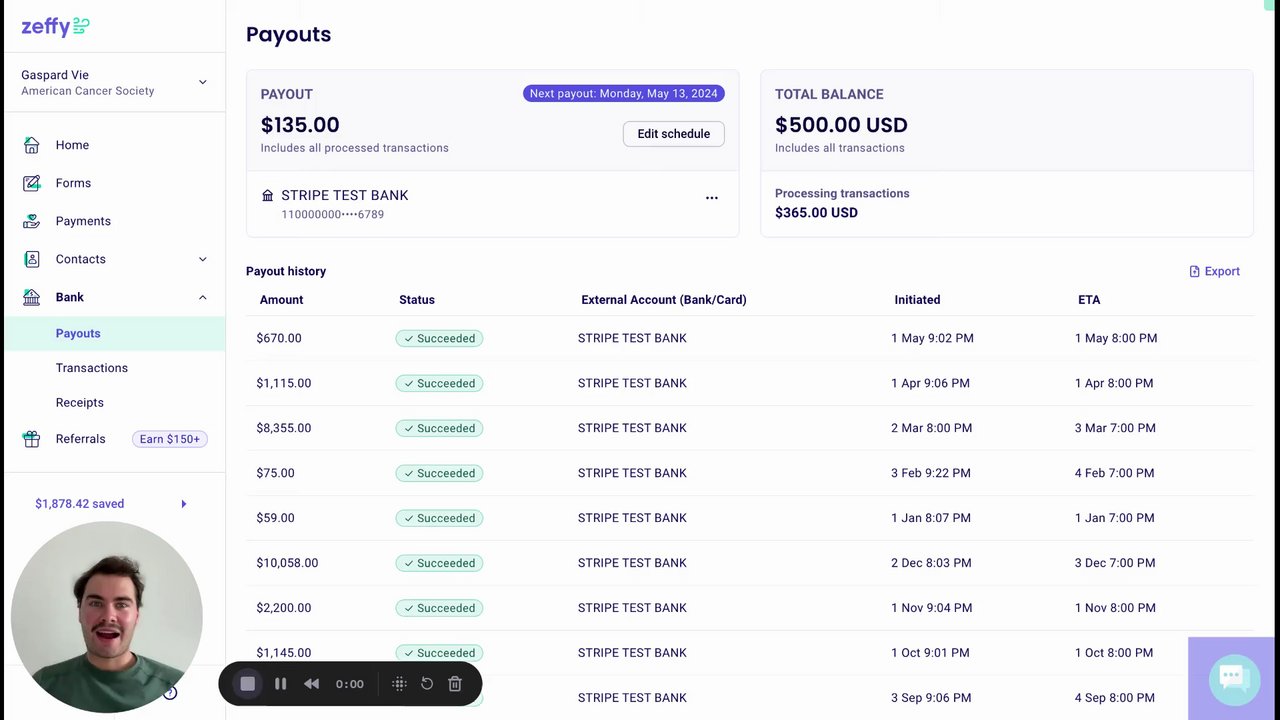1280x720 pixels.
Task: Open the Receipts menu item
Action: [x=80, y=402]
